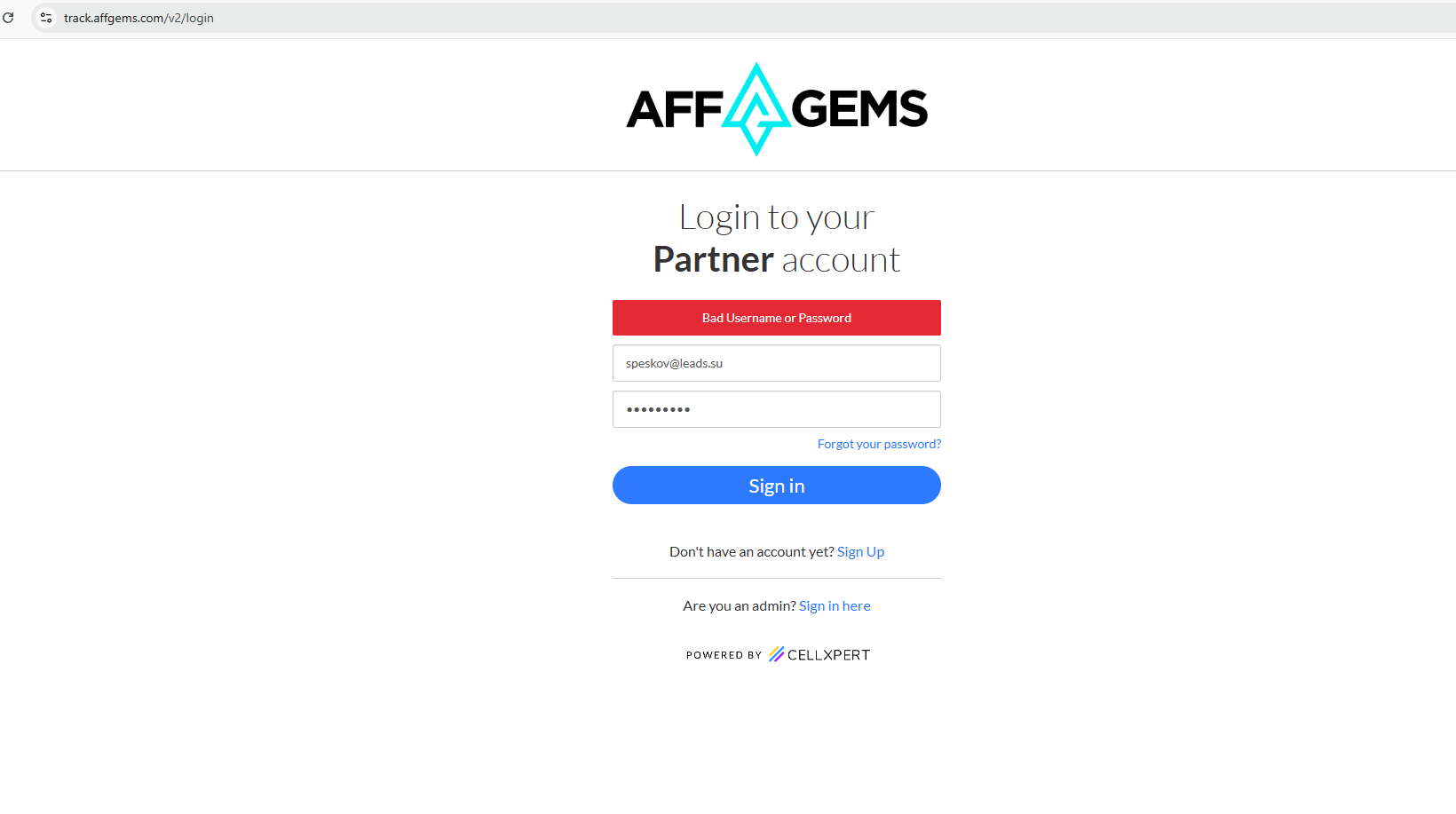Image resolution: width=1456 pixels, height=814 pixels.
Task: Click the Are you an admin text
Action: pyautogui.click(x=739, y=605)
